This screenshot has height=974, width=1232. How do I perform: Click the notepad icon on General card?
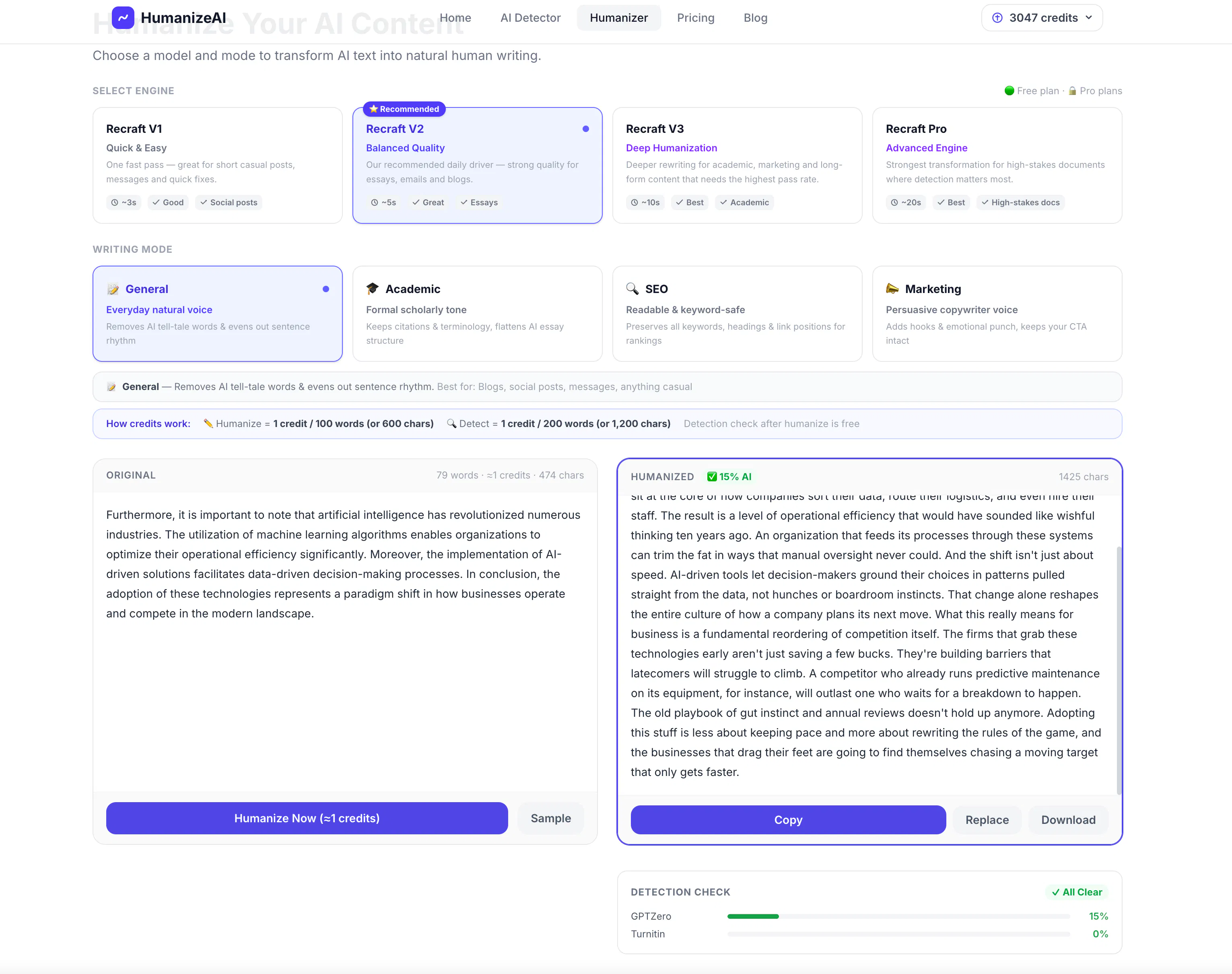click(113, 289)
